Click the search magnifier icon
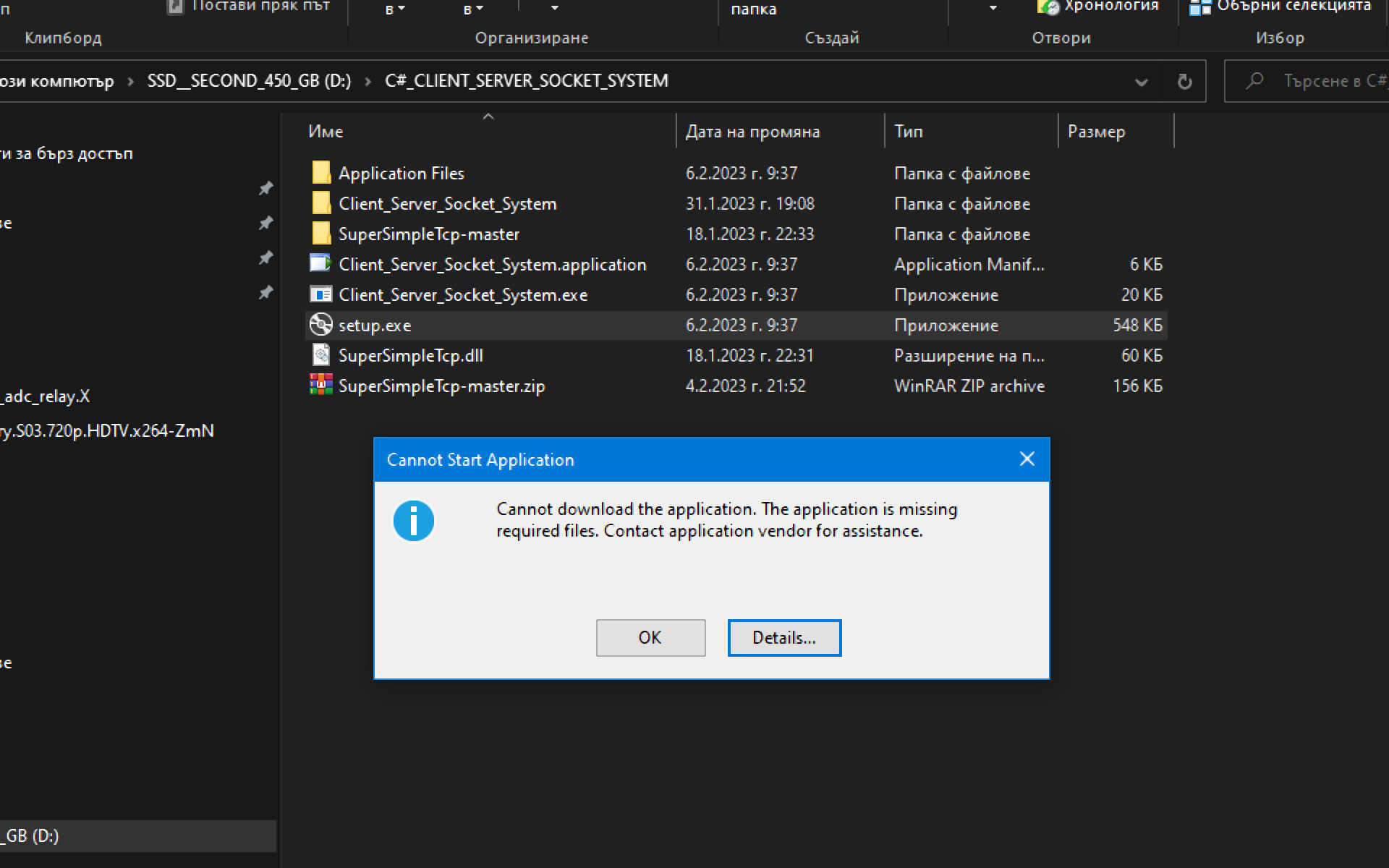 click(x=1254, y=81)
